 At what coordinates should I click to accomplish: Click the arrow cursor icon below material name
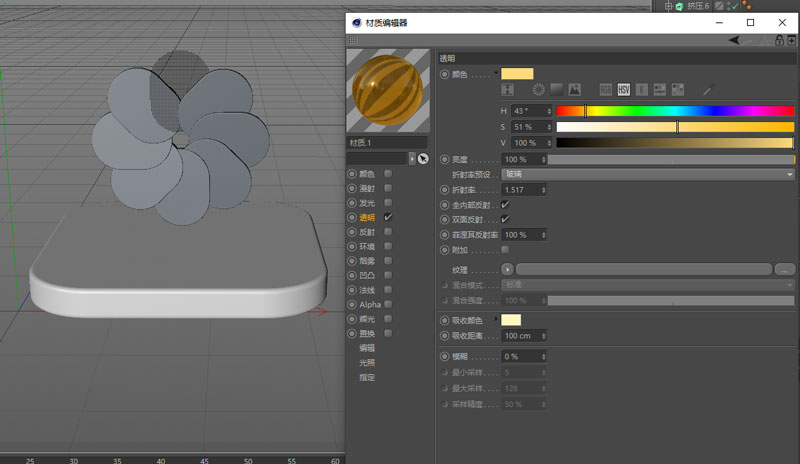(x=422, y=159)
